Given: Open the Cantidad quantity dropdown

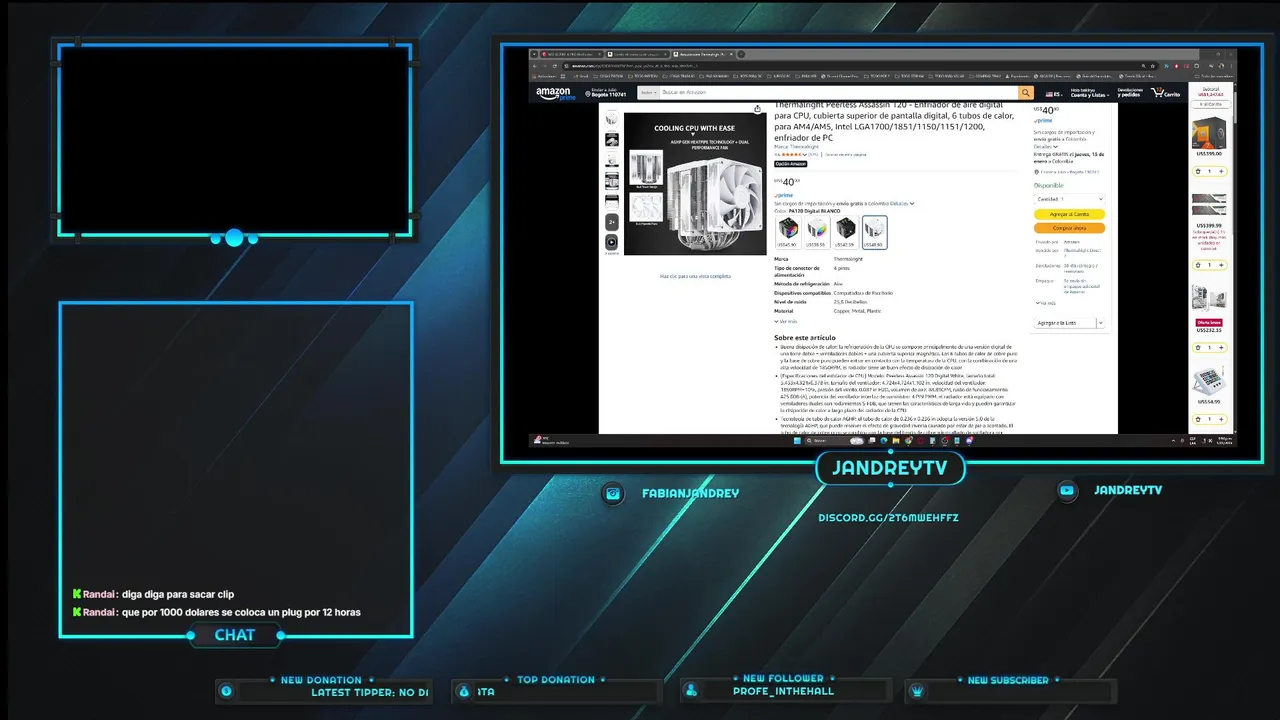Looking at the screenshot, I should tap(1070, 199).
